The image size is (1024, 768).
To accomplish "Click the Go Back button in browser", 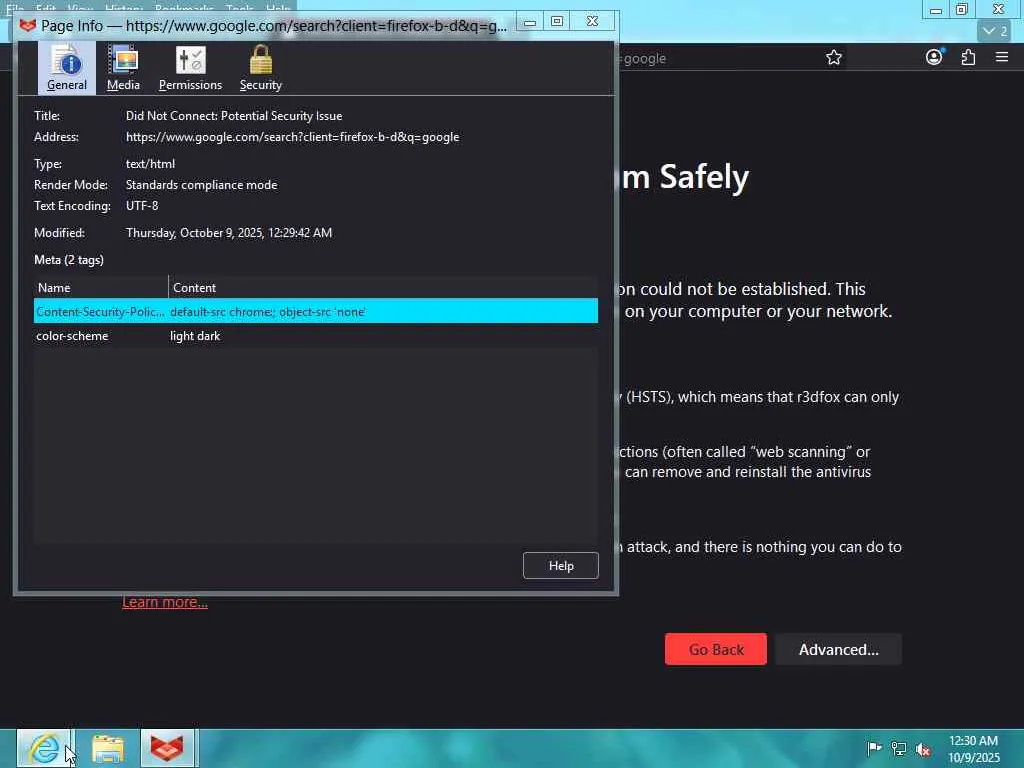I will point(716,649).
